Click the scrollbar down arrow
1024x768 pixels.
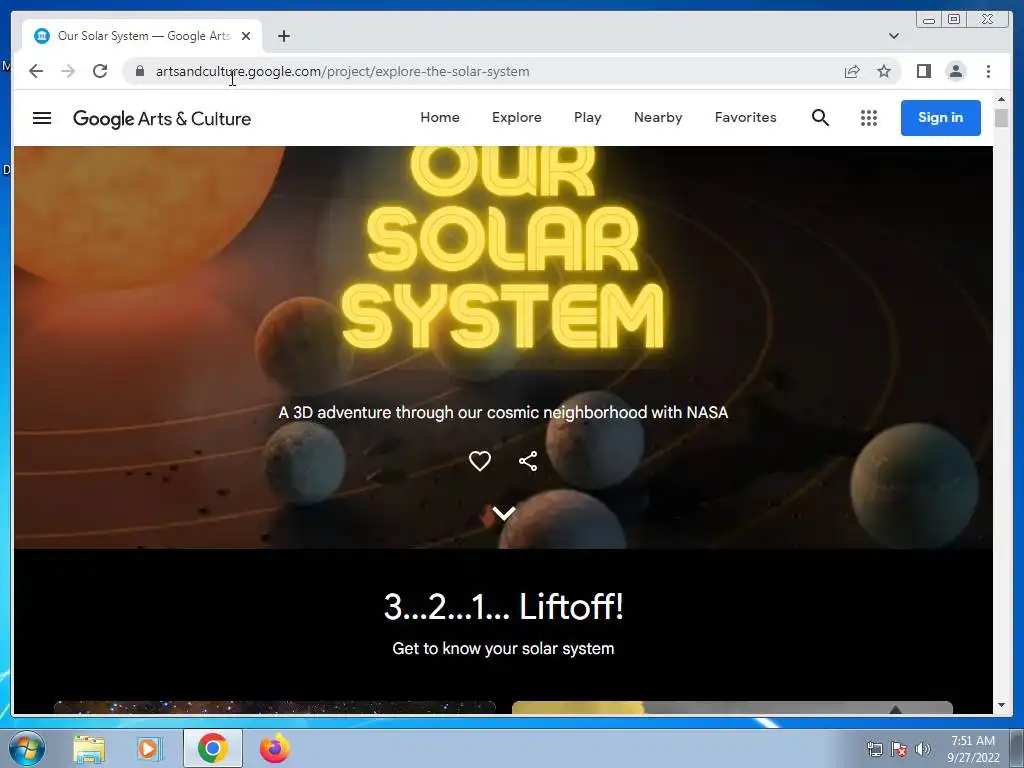(1001, 705)
